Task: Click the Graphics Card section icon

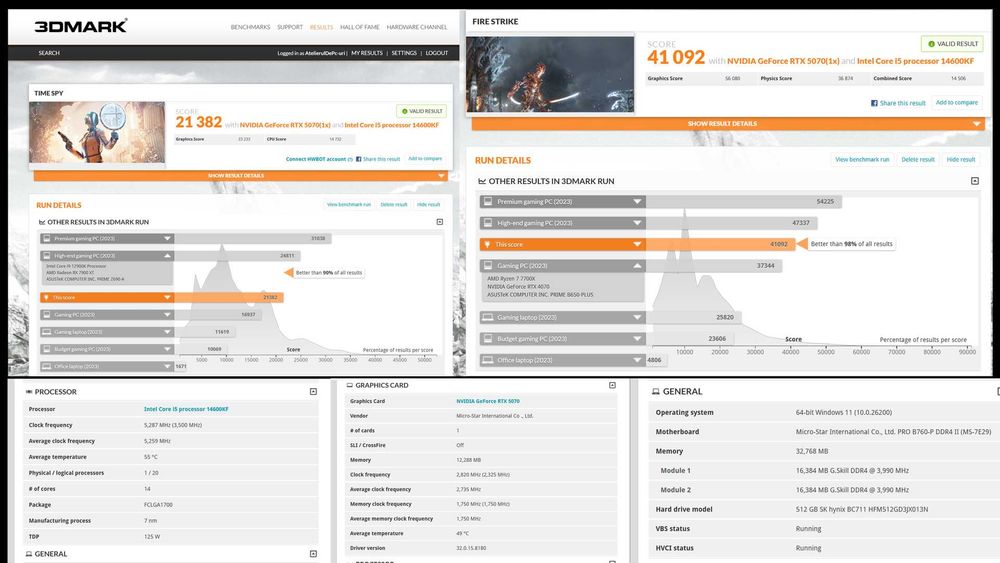Action: 349,385
